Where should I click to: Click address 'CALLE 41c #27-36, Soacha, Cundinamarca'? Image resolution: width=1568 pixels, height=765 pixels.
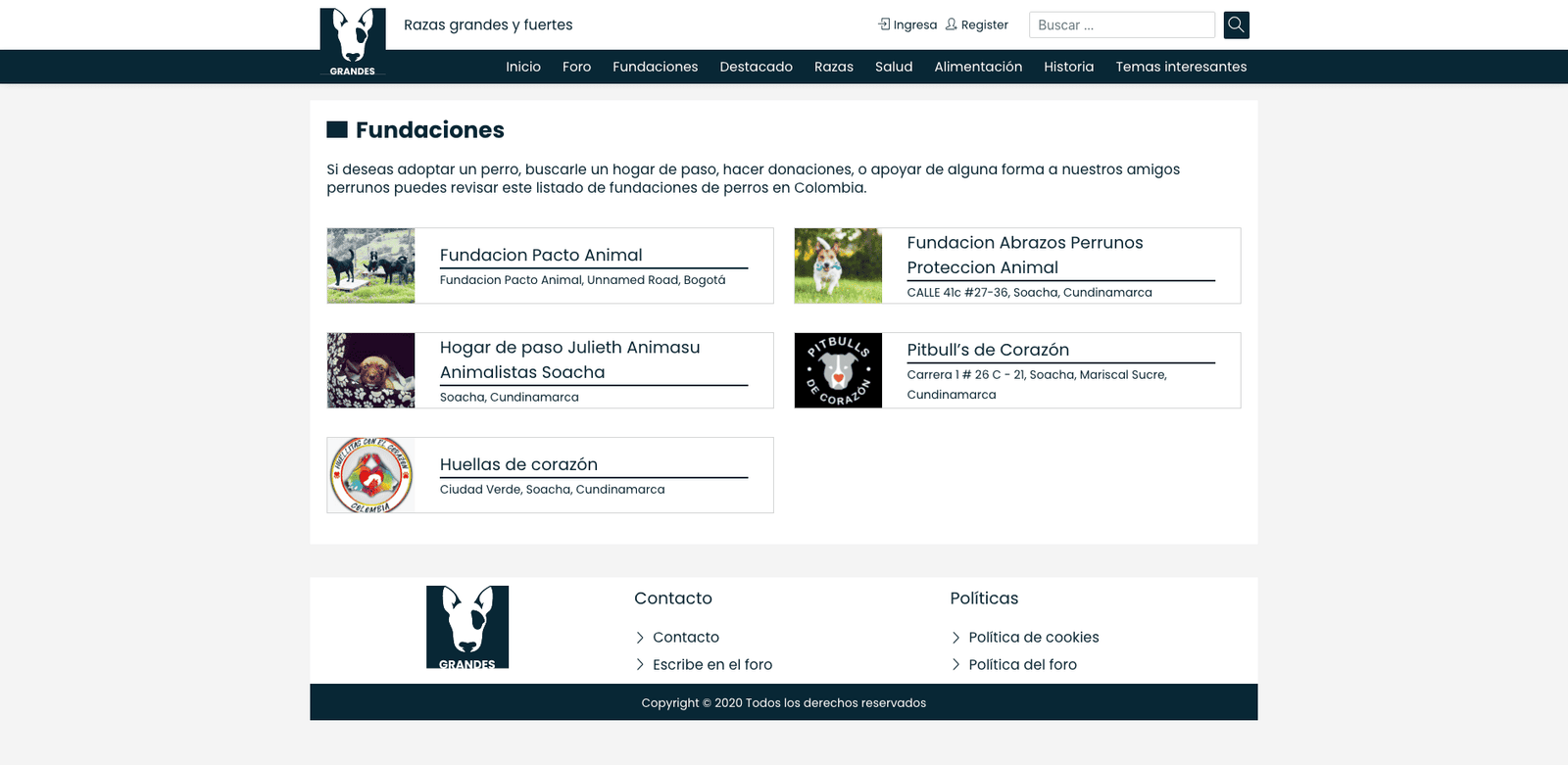pyautogui.click(x=1030, y=293)
